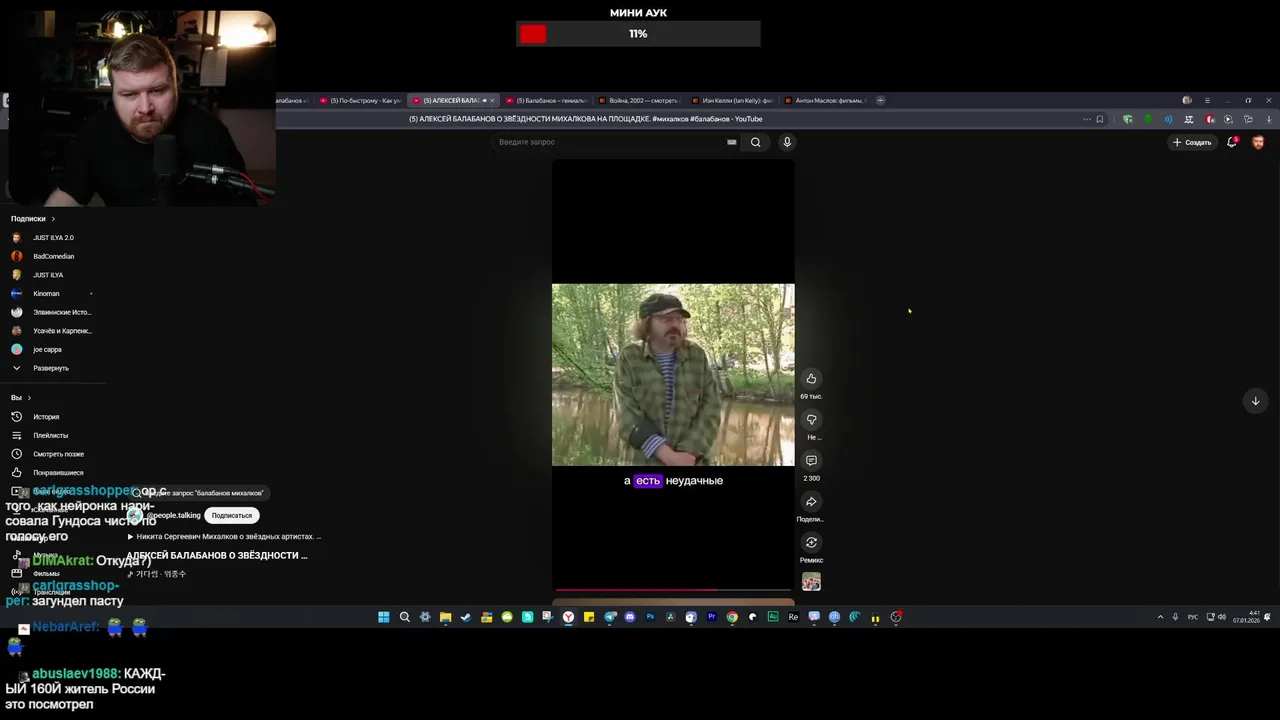Open Windows taskbar search
1280x720 pixels.
[404, 617]
